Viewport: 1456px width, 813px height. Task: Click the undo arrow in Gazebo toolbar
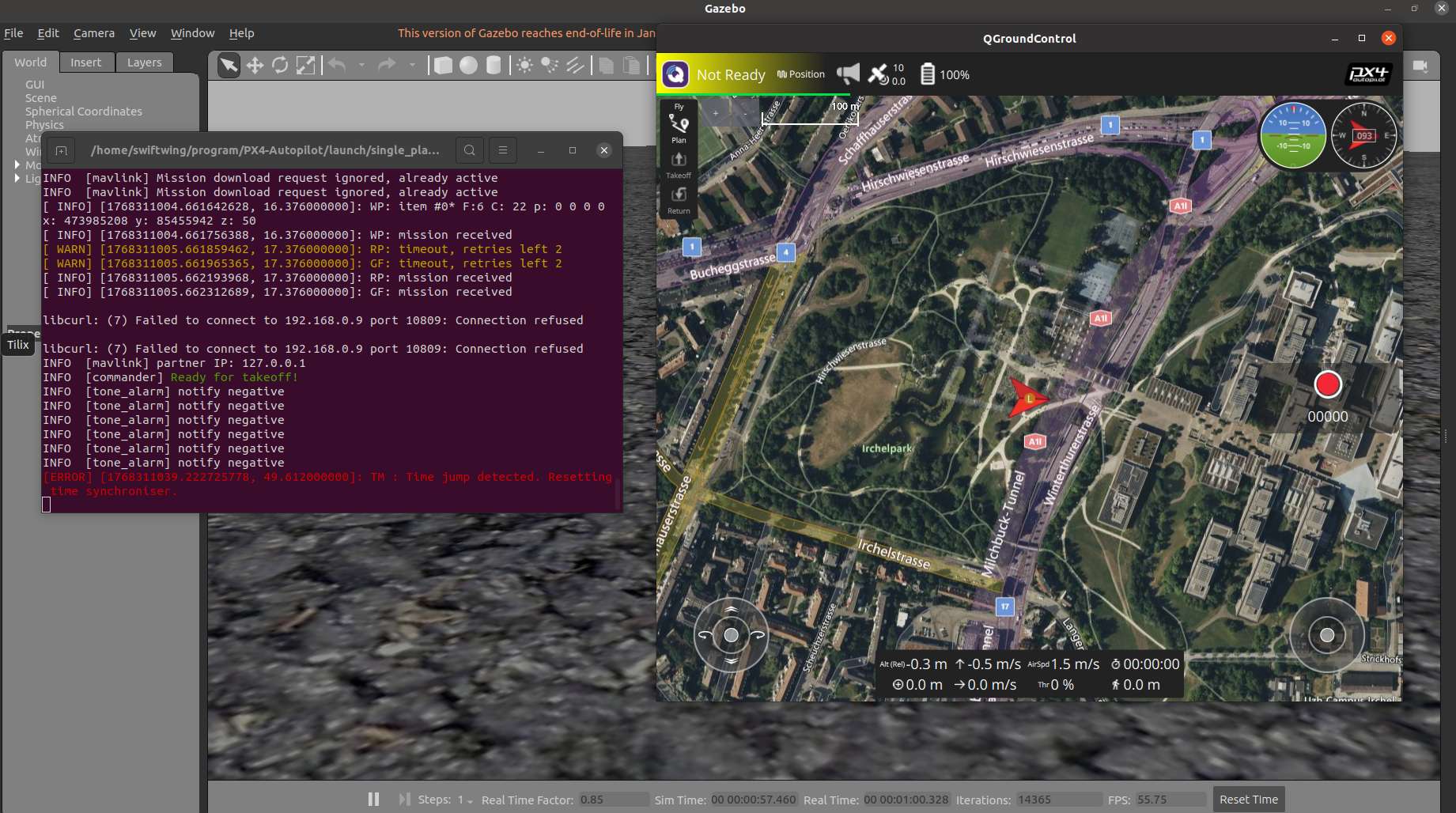pos(338,65)
